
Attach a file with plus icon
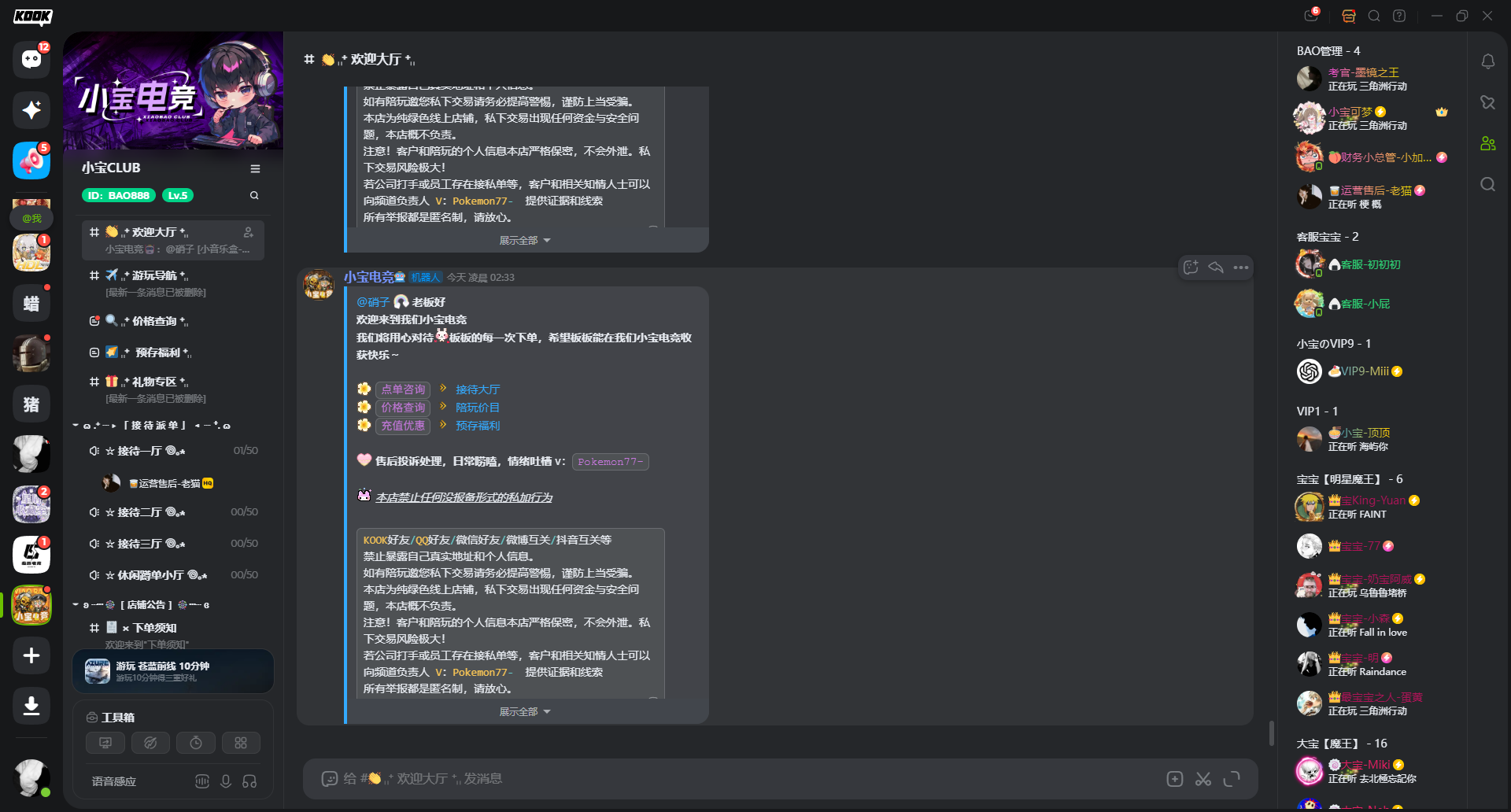click(1175, 779)
